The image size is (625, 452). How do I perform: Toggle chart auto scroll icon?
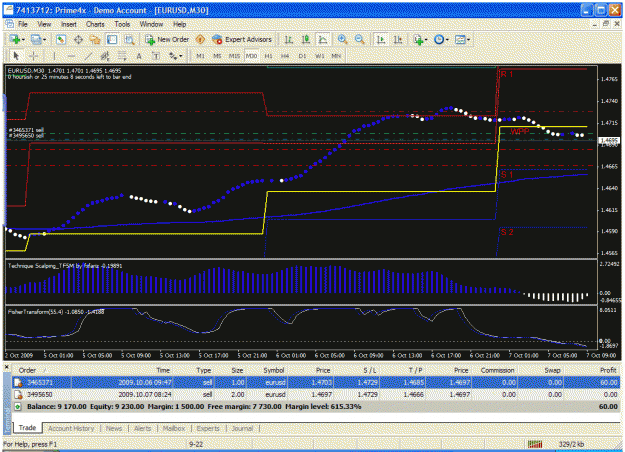pos(381,39)
